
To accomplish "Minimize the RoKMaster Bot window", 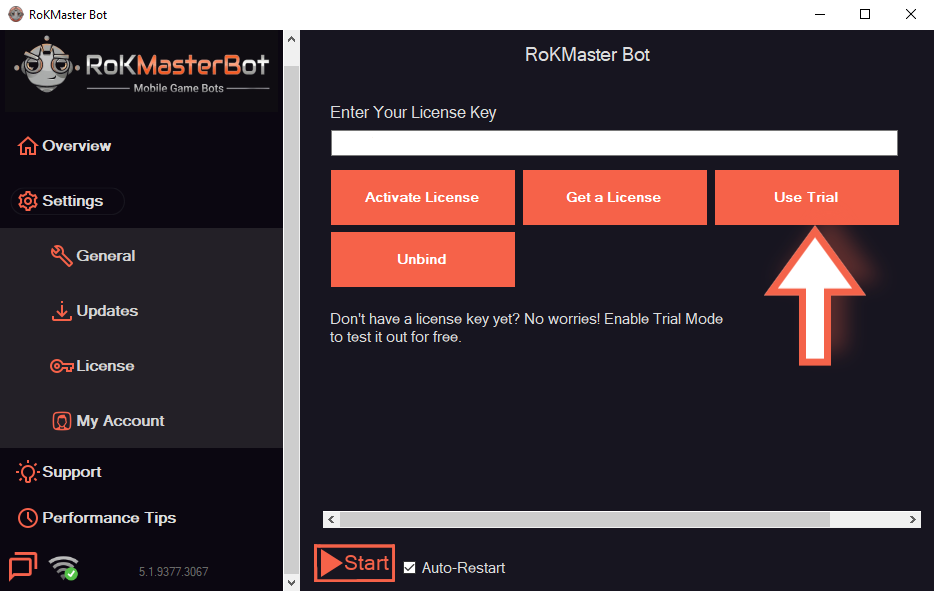I will 820,14.
